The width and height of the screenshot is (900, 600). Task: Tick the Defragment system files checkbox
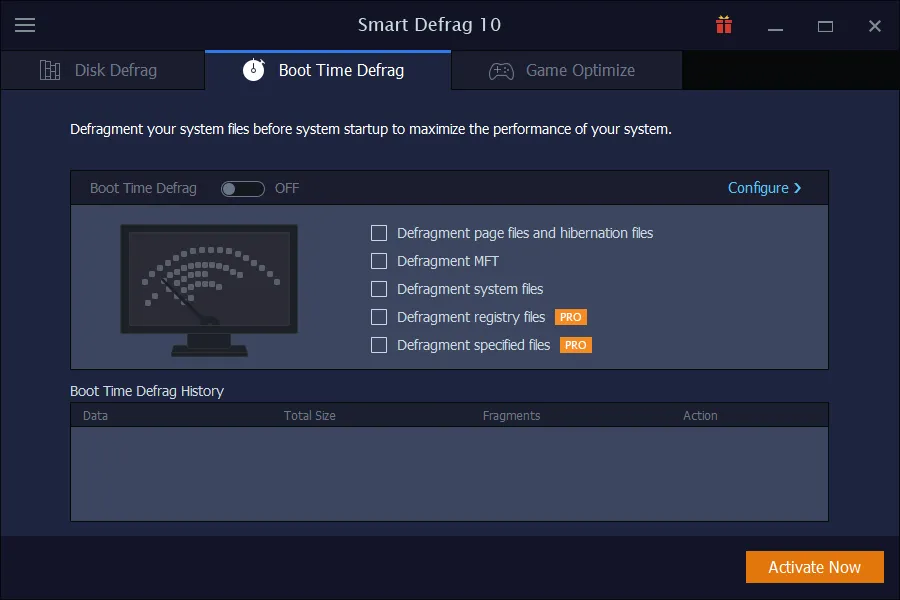tap(379, 289)
